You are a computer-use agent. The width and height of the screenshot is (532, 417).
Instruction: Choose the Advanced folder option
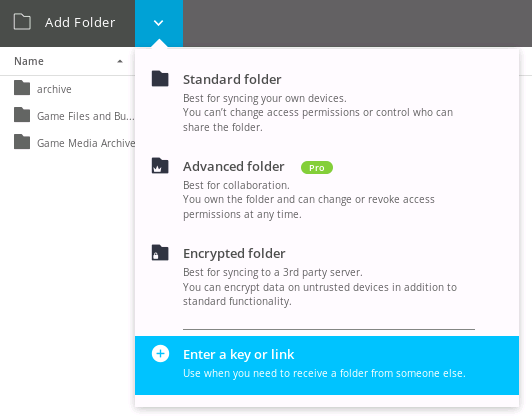327,190
